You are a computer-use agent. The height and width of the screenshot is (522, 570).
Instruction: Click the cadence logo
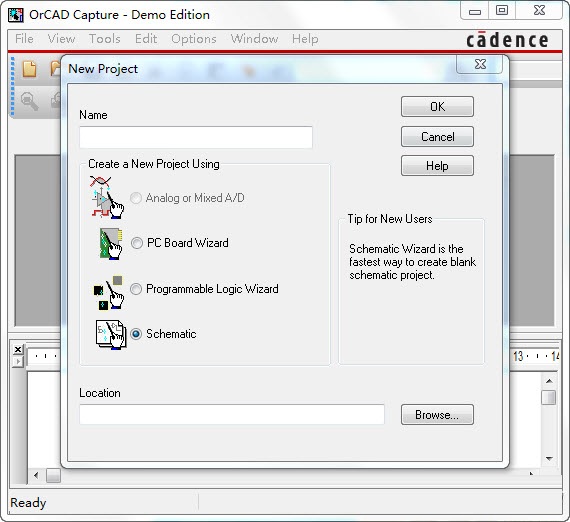pos(507,40)
